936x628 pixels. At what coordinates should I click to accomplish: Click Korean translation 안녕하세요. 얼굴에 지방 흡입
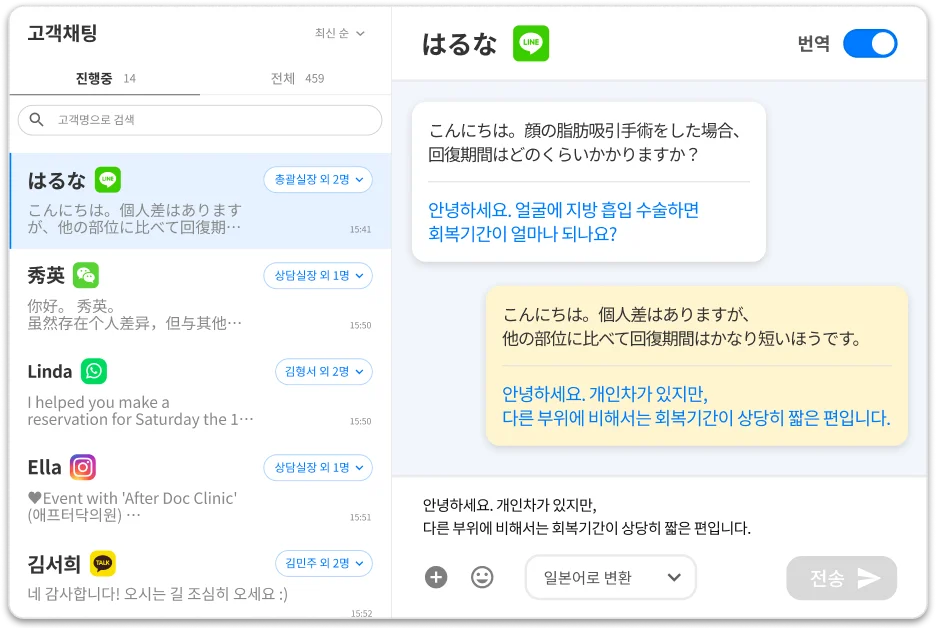coord(564,221)
